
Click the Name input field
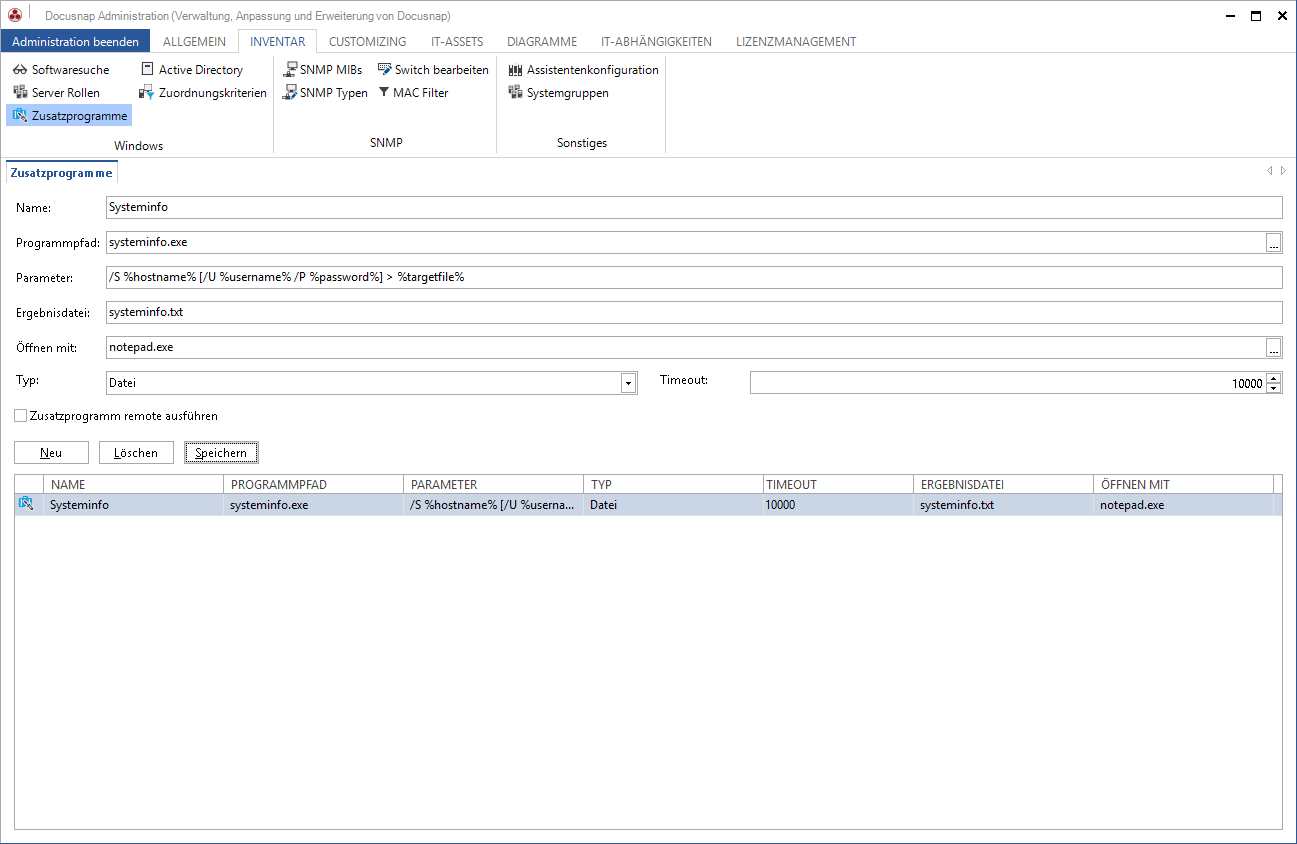(693, 207)
